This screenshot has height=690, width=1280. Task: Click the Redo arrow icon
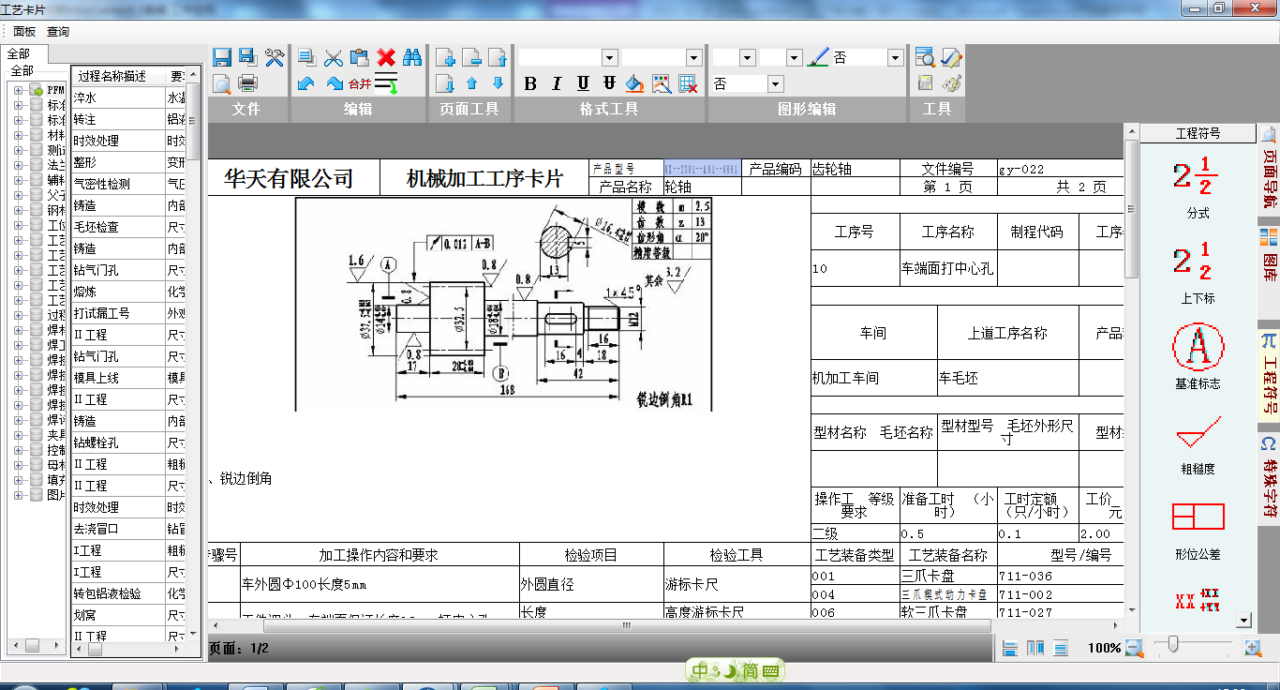[x=334, y=83]
